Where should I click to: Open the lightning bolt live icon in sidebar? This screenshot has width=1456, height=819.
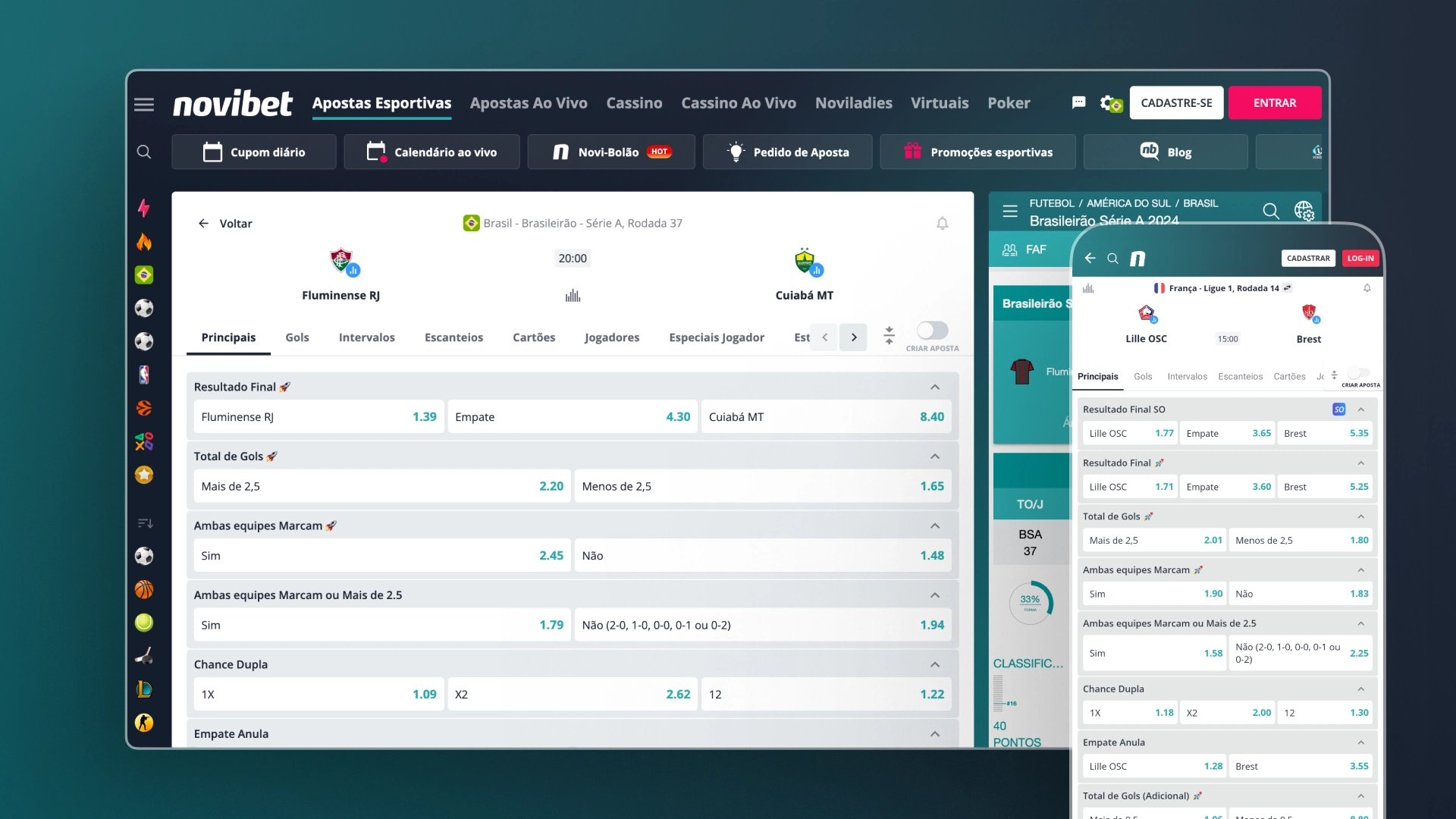point(144,208)
